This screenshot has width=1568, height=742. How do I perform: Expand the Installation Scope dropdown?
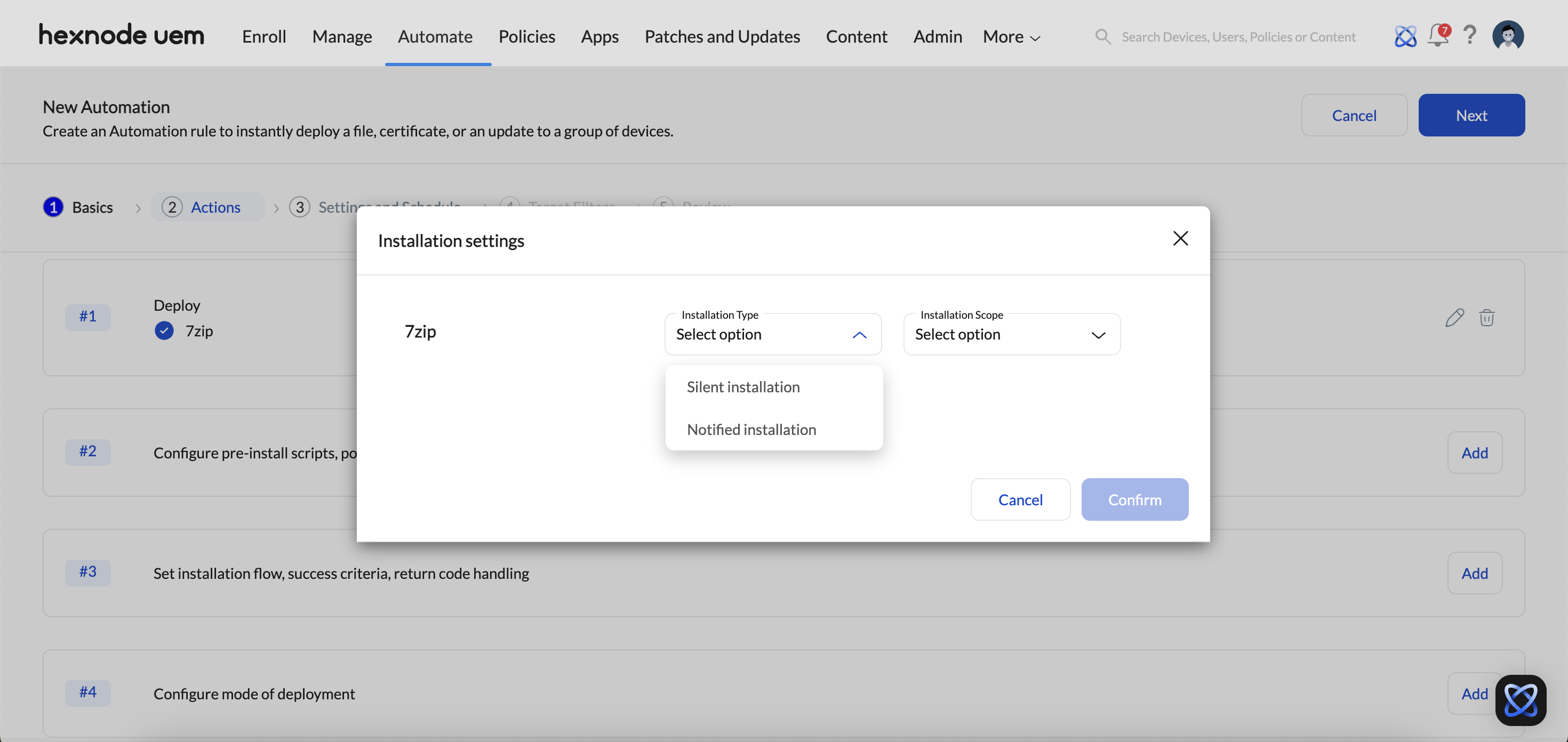pyautogui.click(x=1098, y=335)
